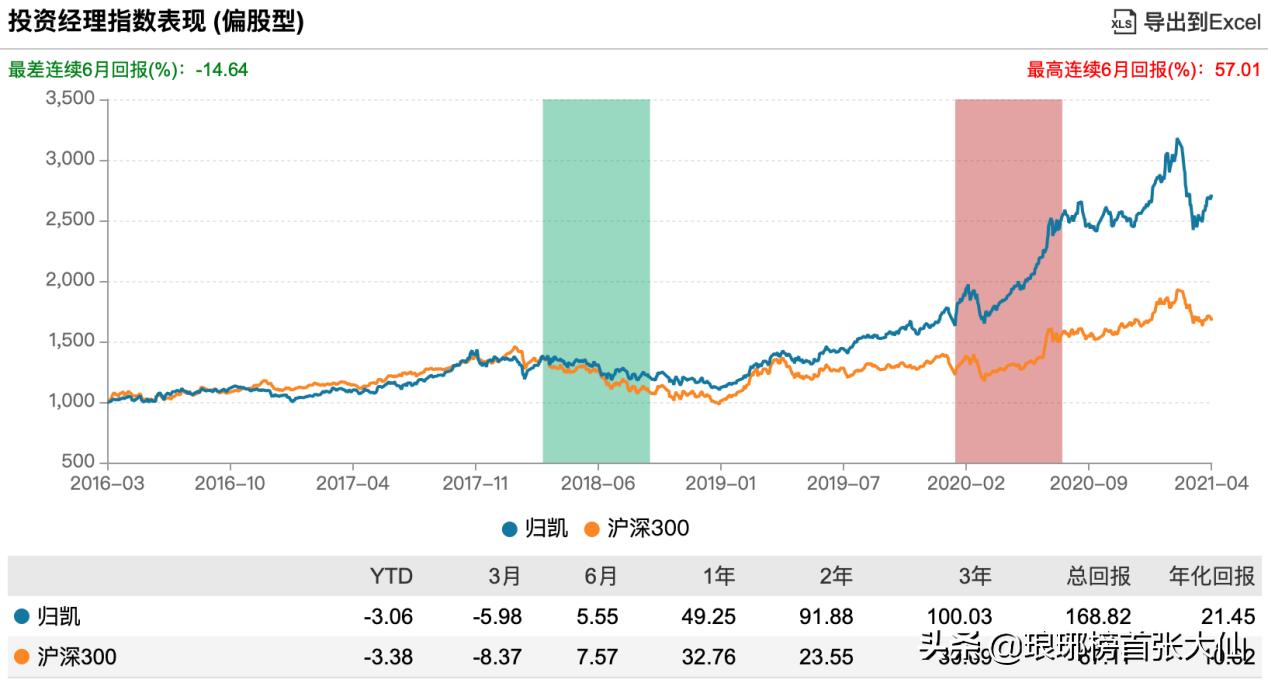
Task: Select the 1年 column header
Action: click(718, 576)
